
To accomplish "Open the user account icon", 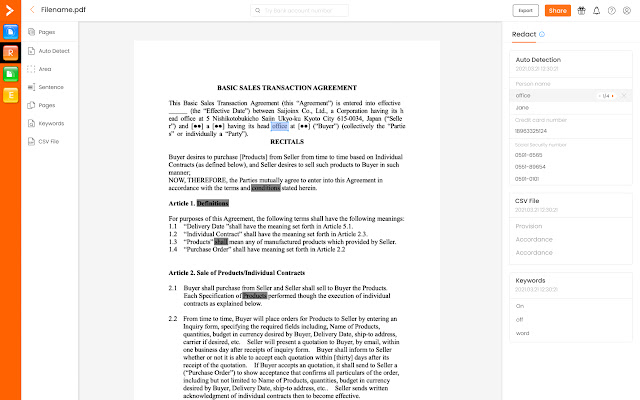I will [627, 11].
